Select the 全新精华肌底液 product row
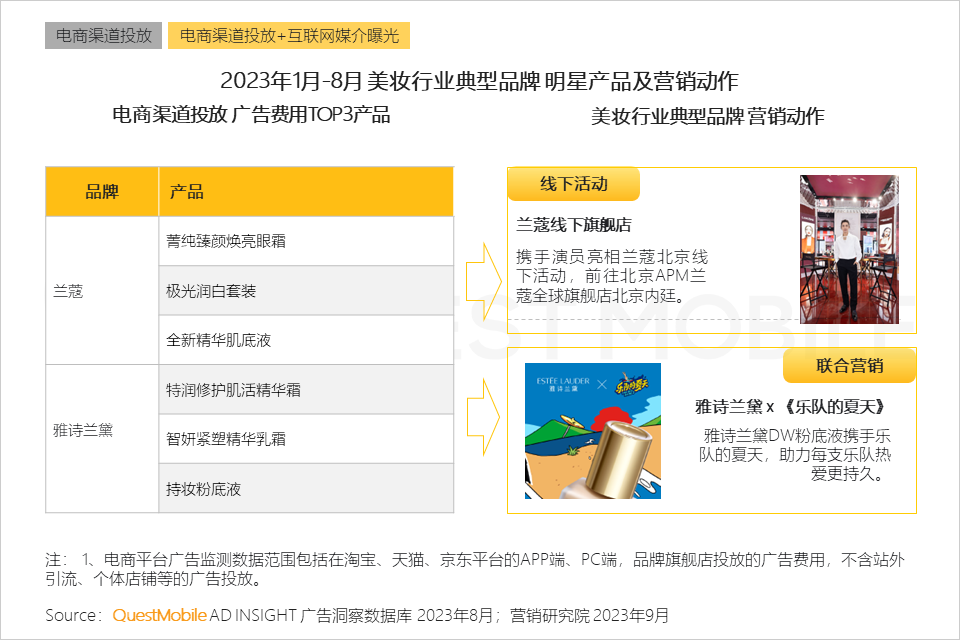The height and width of the screenshot is (640, 960). [305, 340]
